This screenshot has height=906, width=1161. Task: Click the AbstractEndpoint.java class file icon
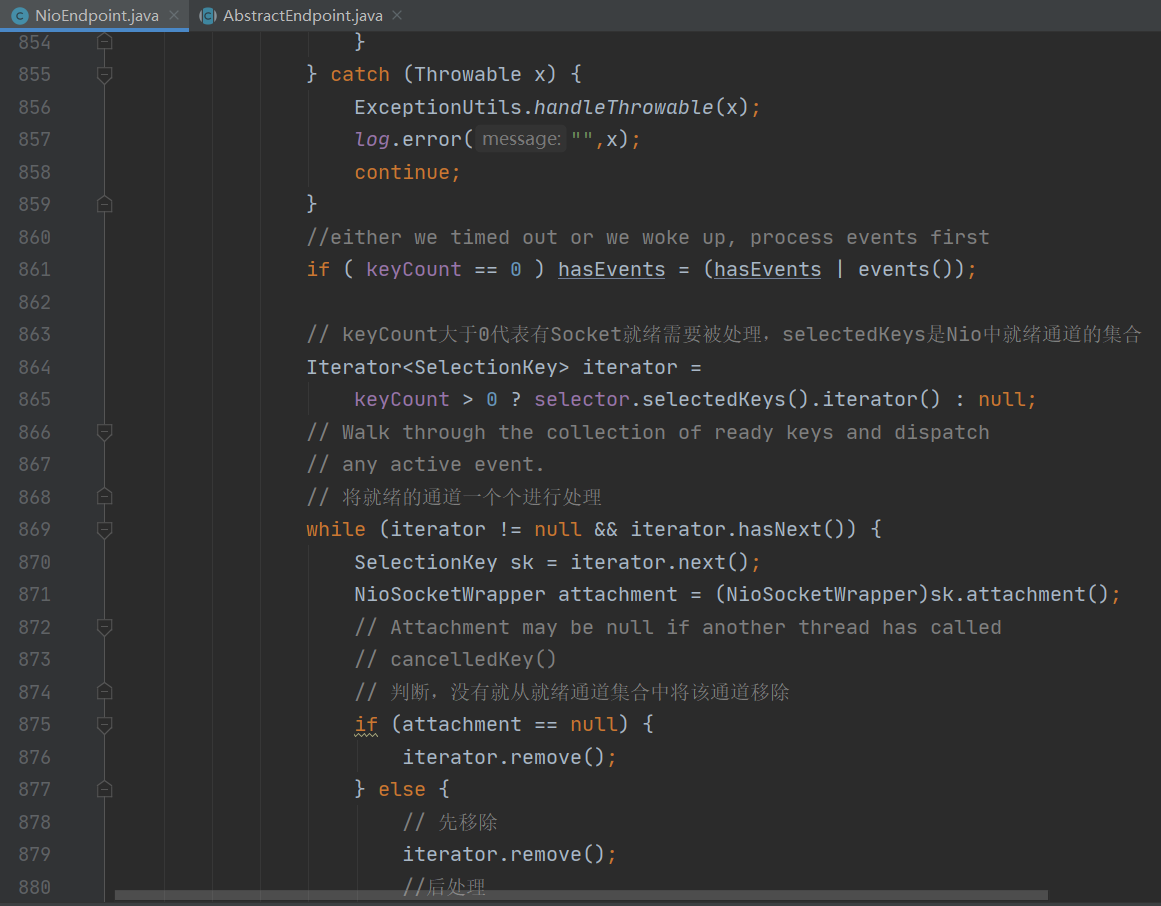coord(208,16)
